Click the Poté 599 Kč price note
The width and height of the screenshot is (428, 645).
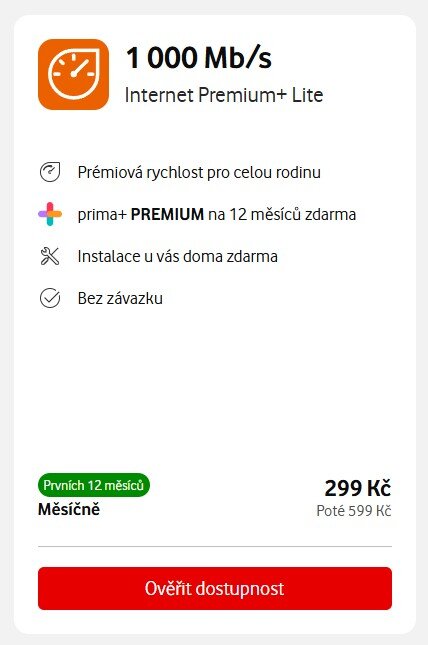[354, 511]
